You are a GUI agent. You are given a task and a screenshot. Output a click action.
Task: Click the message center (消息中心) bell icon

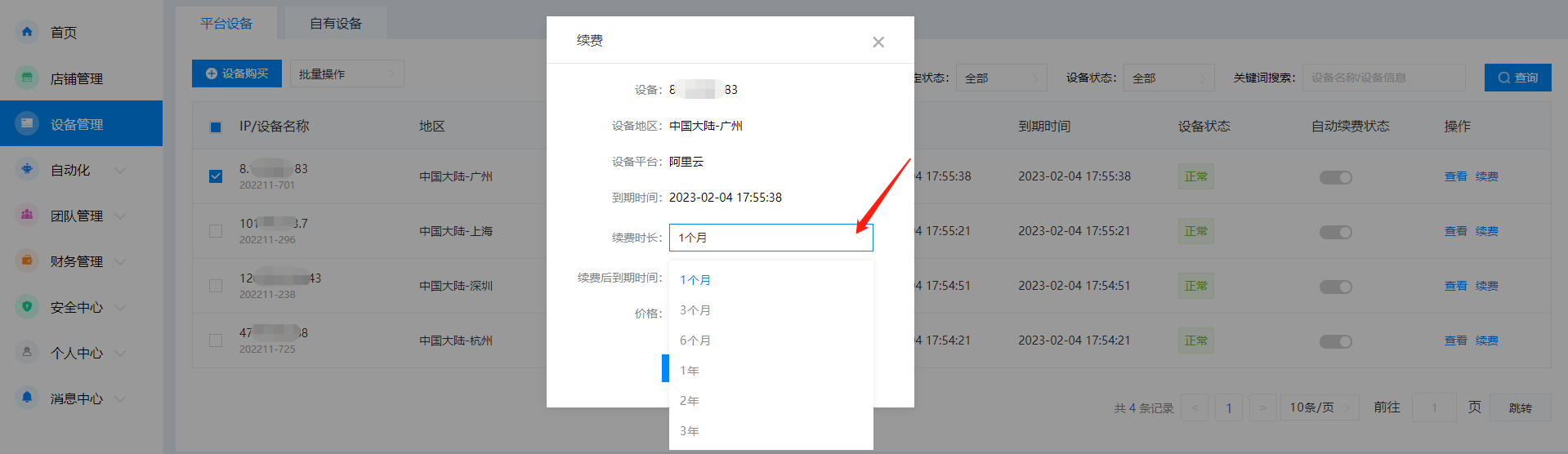click(x=27, y=398)
